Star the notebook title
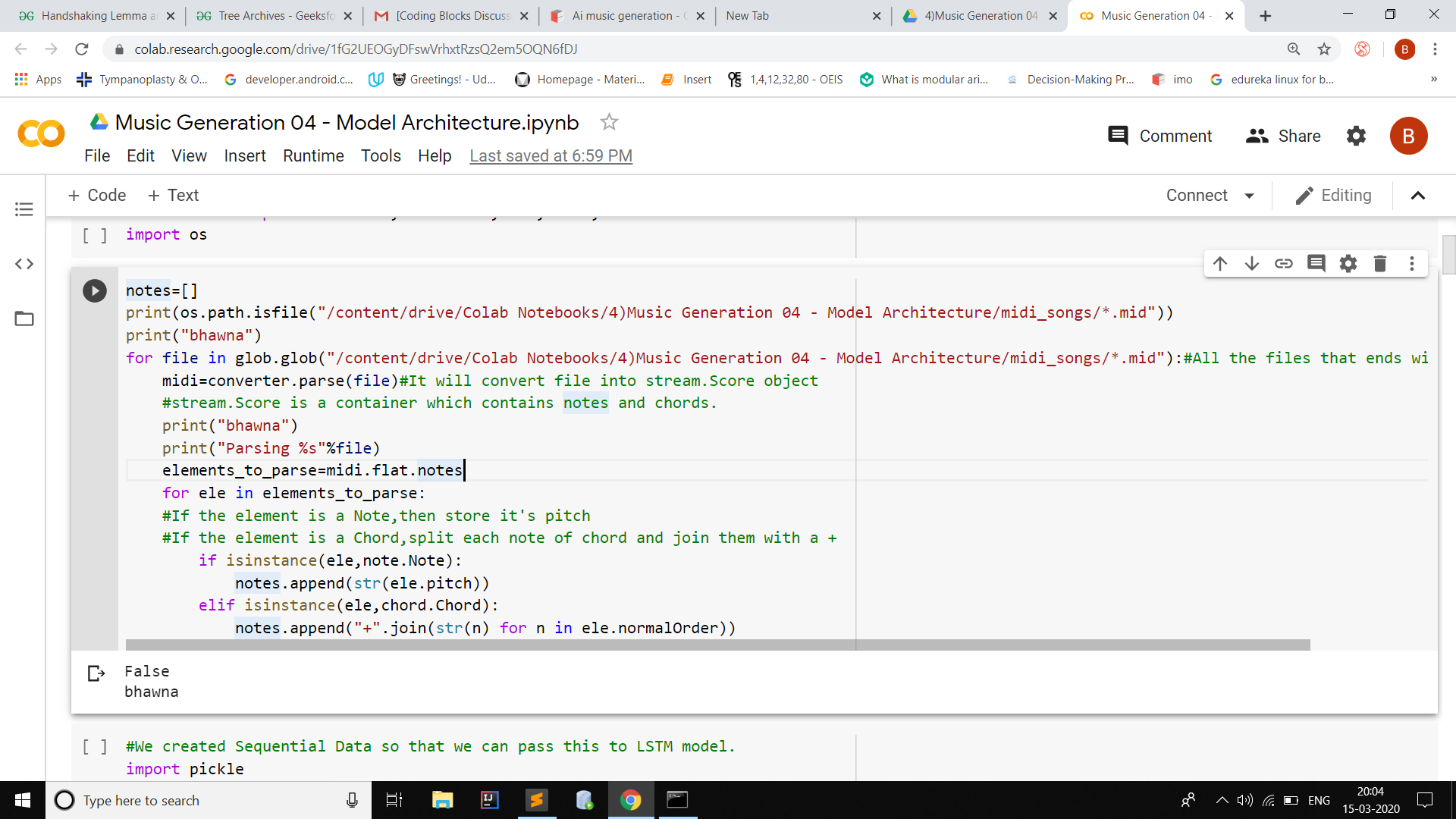This screenshot has height=819, width=1456. click(609, 122)
